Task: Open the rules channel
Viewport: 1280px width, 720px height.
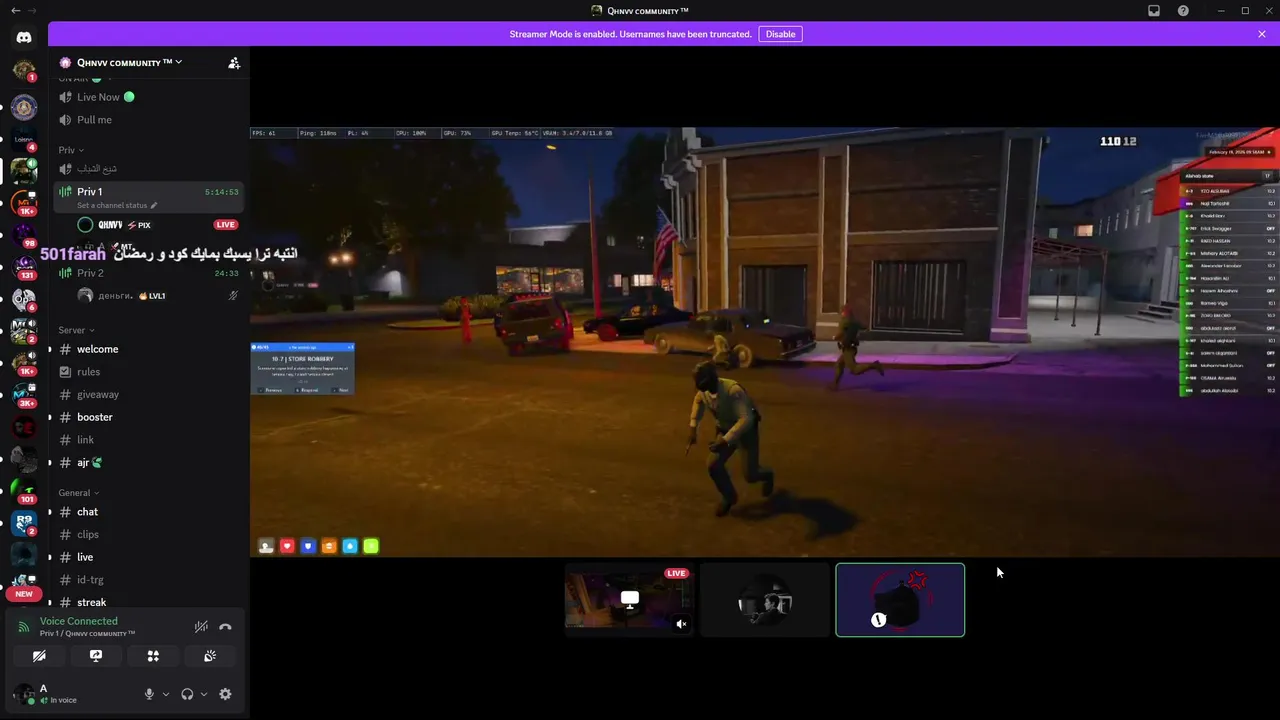Action: pyautogui.click(x=148, y=372)
